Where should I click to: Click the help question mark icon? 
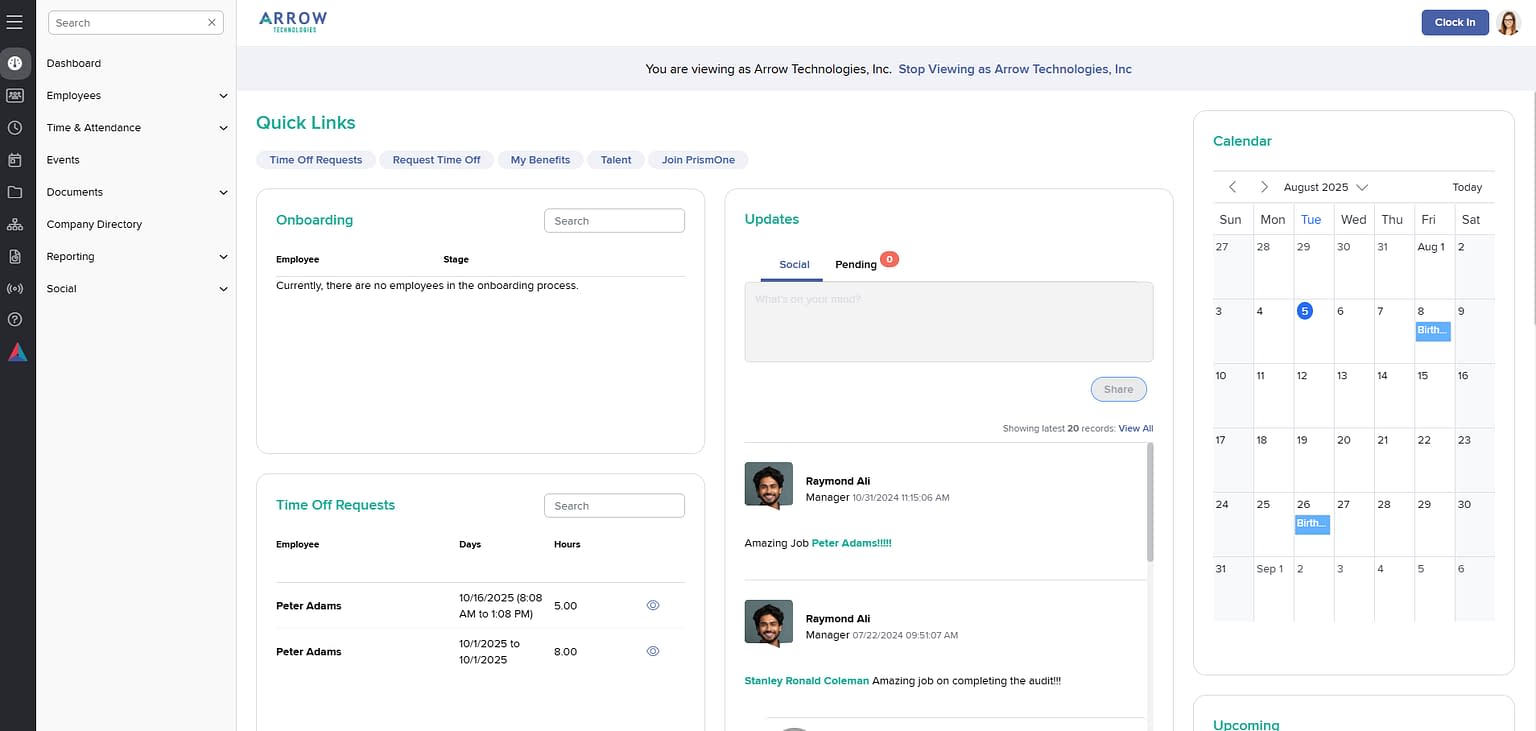point(16,319)
